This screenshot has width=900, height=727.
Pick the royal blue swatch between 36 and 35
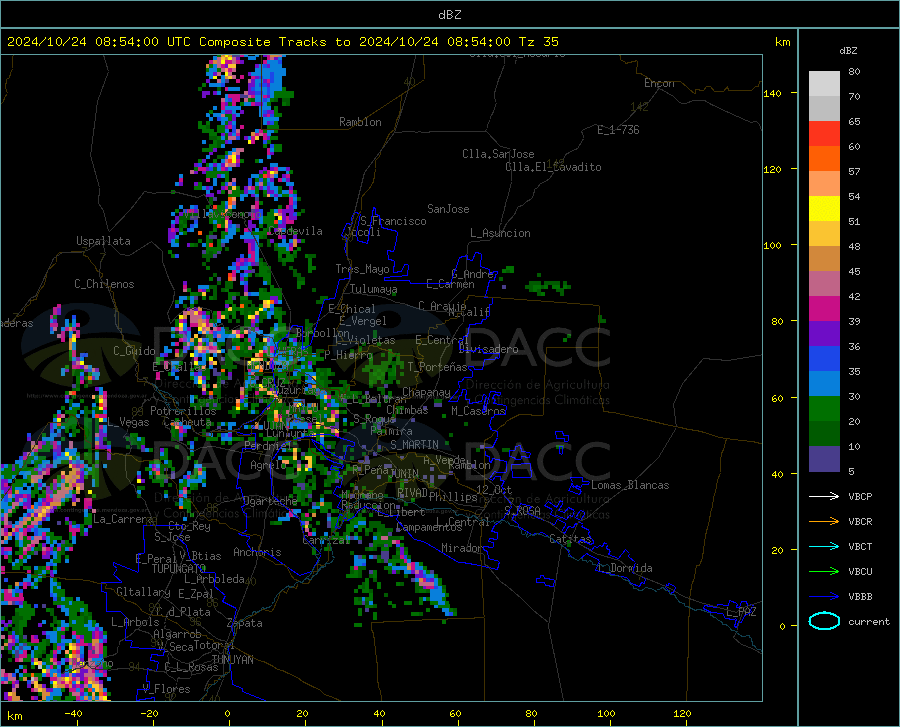pos(824,359)
